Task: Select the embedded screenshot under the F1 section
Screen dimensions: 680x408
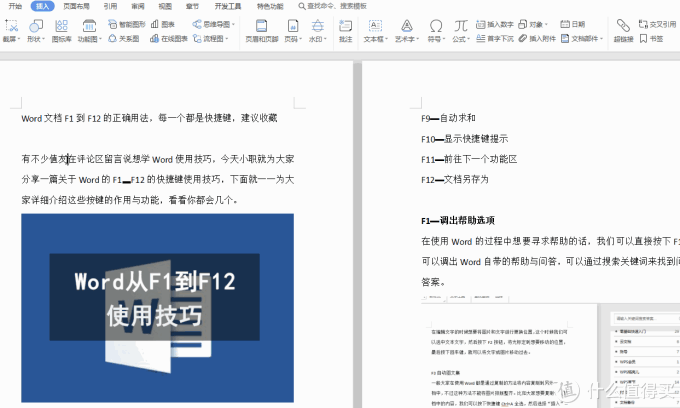Action: (550, 353)
